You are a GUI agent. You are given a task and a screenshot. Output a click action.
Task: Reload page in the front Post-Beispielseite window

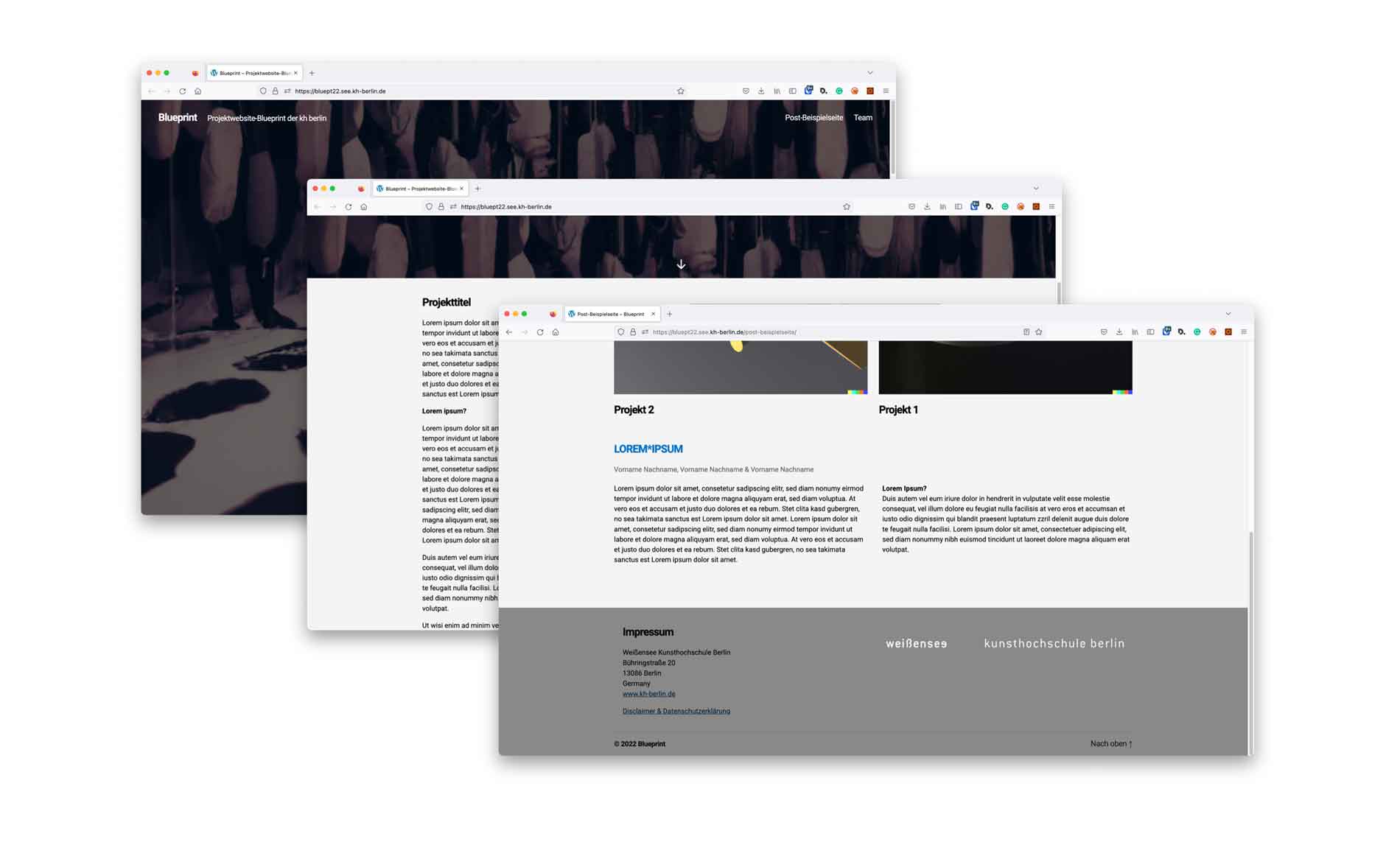(540, 332)
